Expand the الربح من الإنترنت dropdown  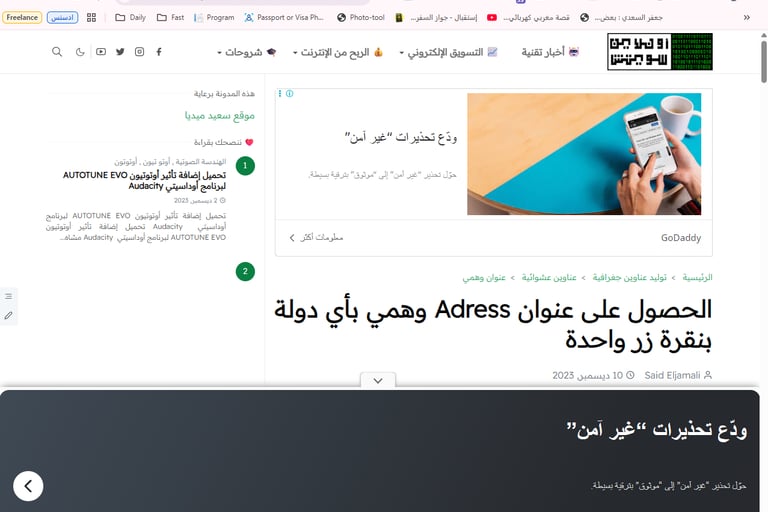[x=337, y=52]
